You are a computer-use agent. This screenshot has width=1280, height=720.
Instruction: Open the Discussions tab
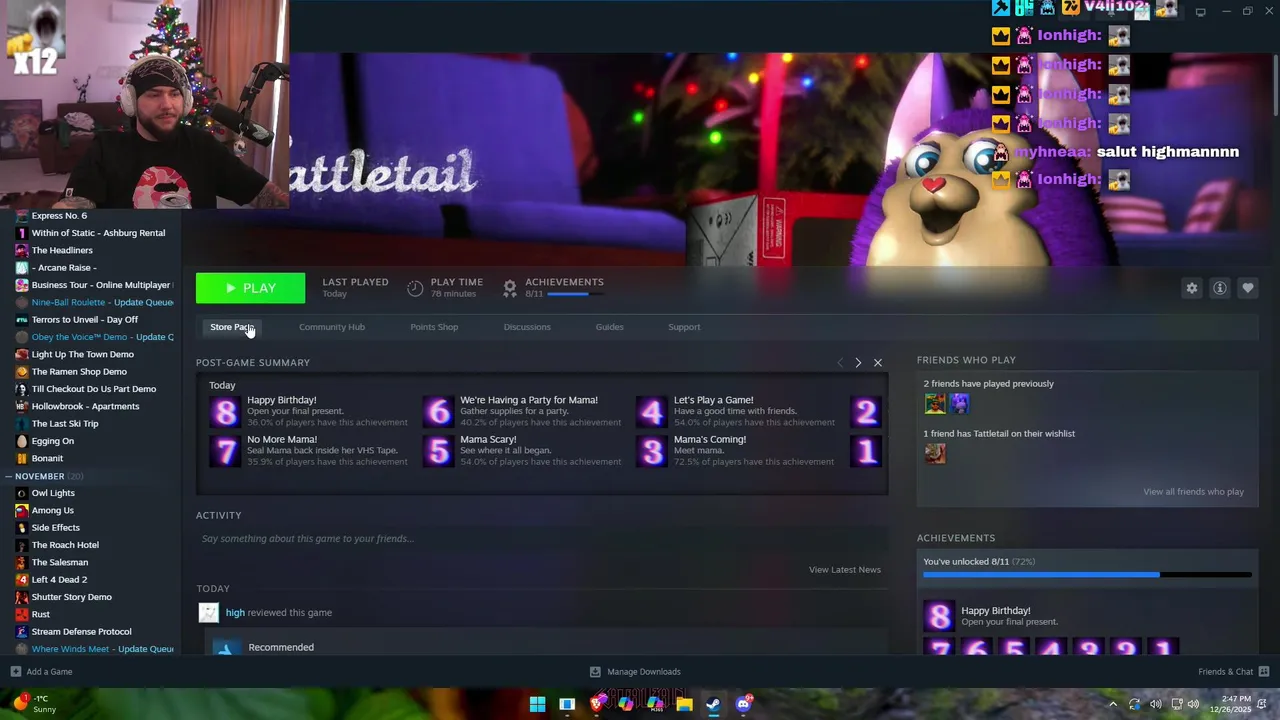(x=527, y=327)
